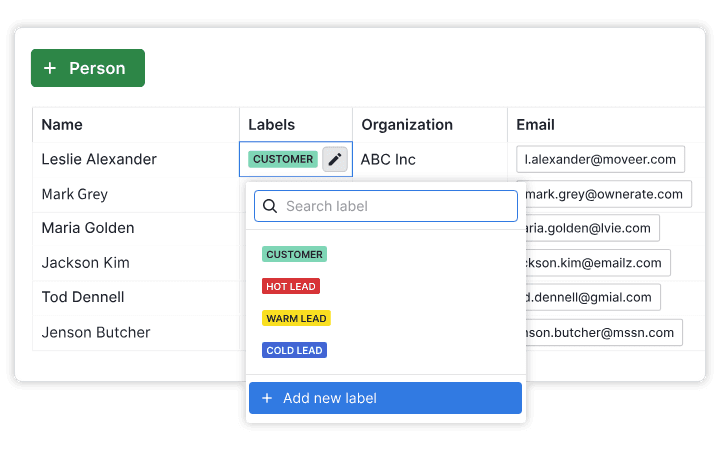
Task: Click the magnifier icon in label search
Action: click(270, 206)
